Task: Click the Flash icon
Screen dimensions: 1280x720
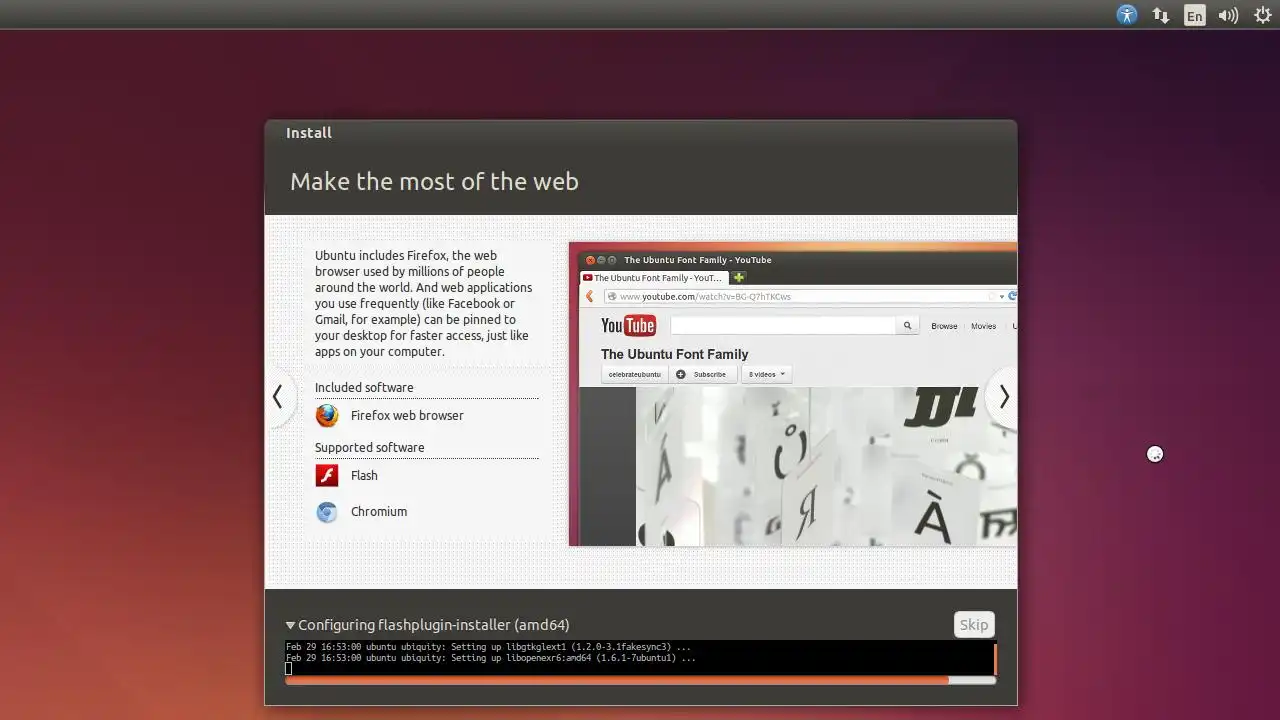Action: point(327,475)
